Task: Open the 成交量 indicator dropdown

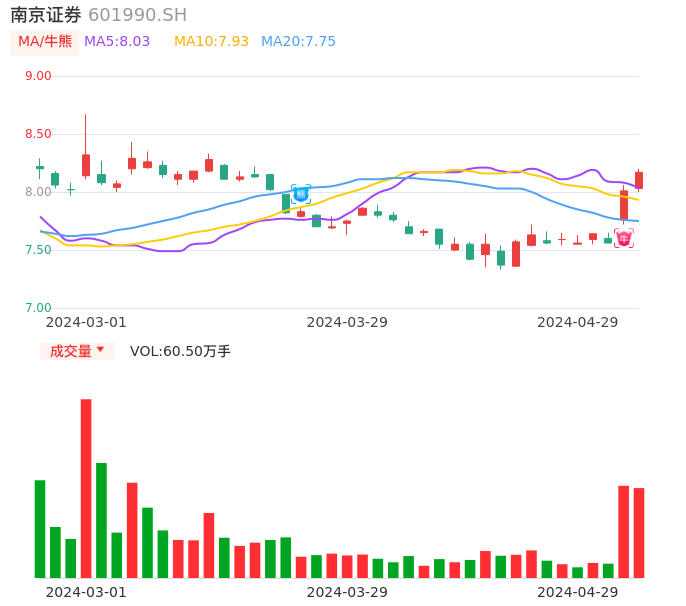Action: (77, 351)
